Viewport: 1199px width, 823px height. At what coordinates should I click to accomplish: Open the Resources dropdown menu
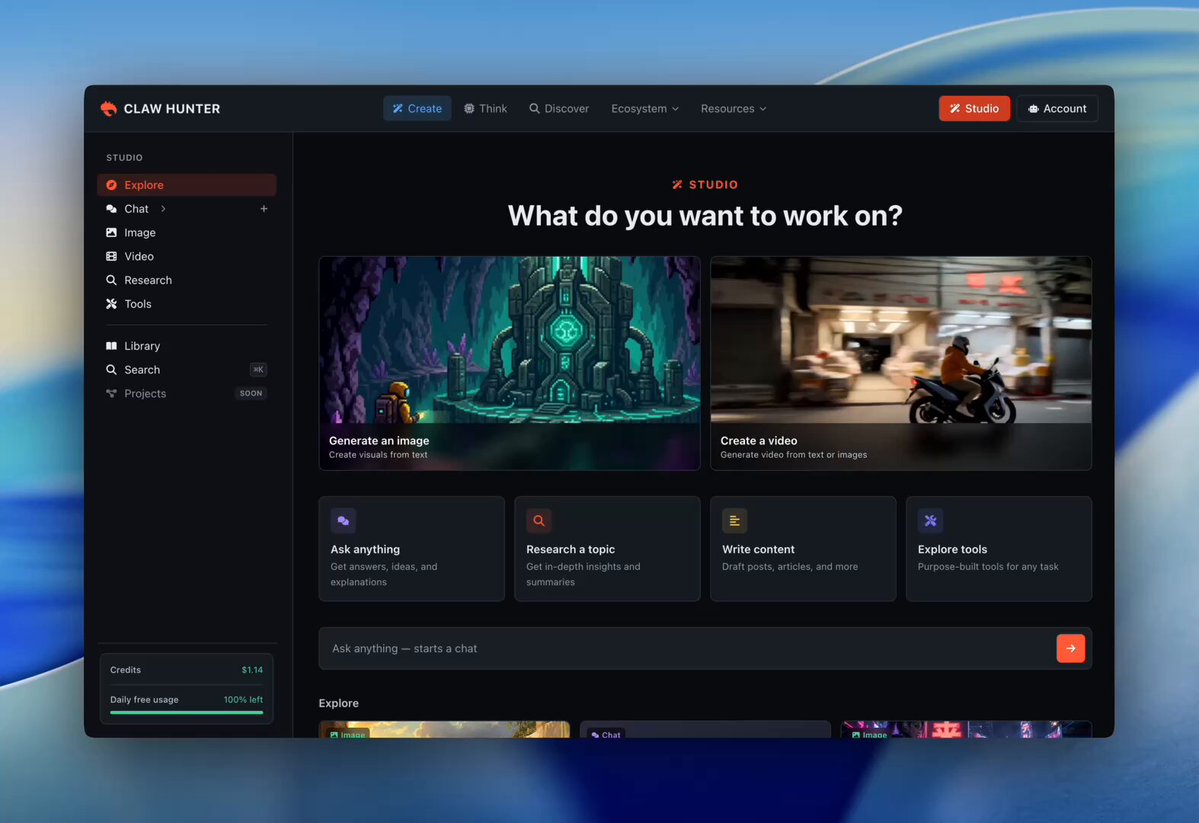[x=733, y=109]
